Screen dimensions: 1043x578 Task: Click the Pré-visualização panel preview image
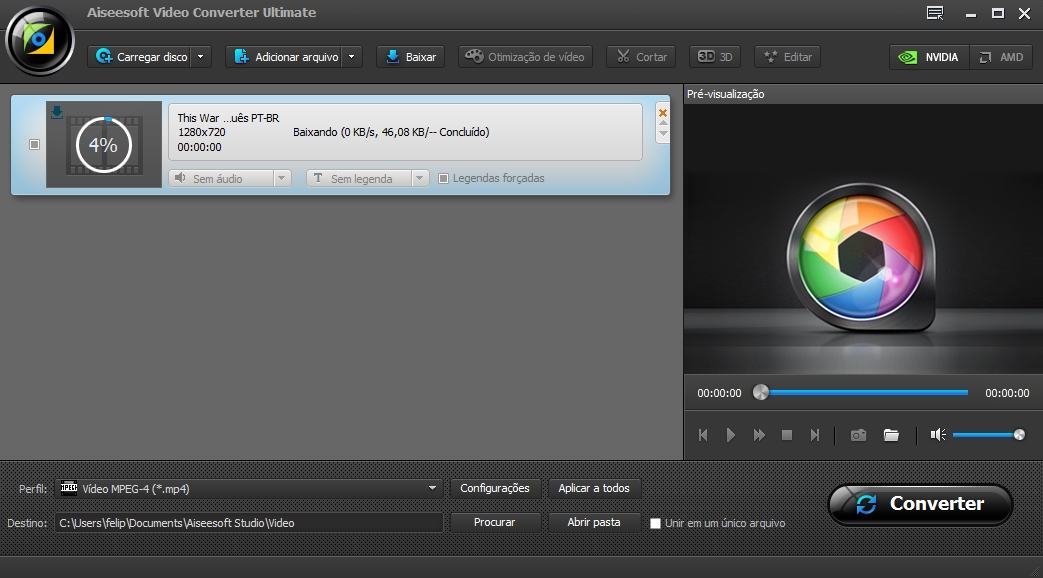click(863, 239)
